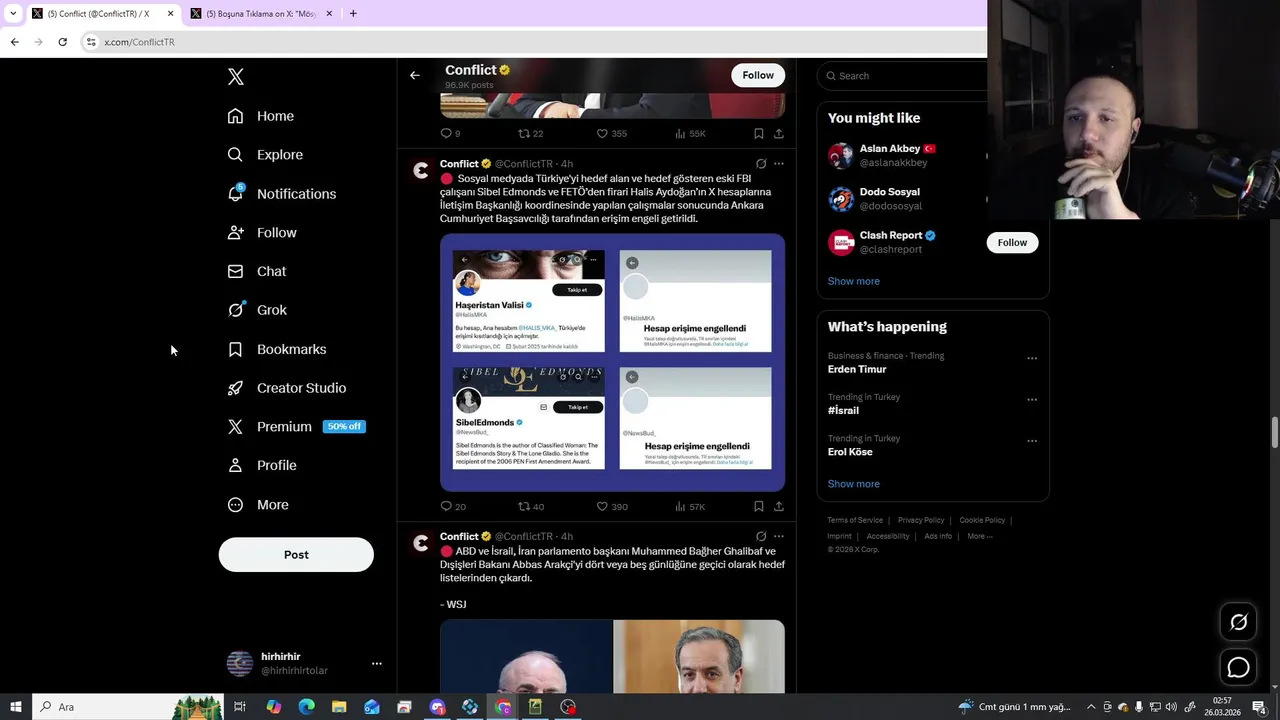Share the top post with 355 likes
The width and height of the screenshot is (1280, 720).
pyautogui.click(x=779, y=134)
